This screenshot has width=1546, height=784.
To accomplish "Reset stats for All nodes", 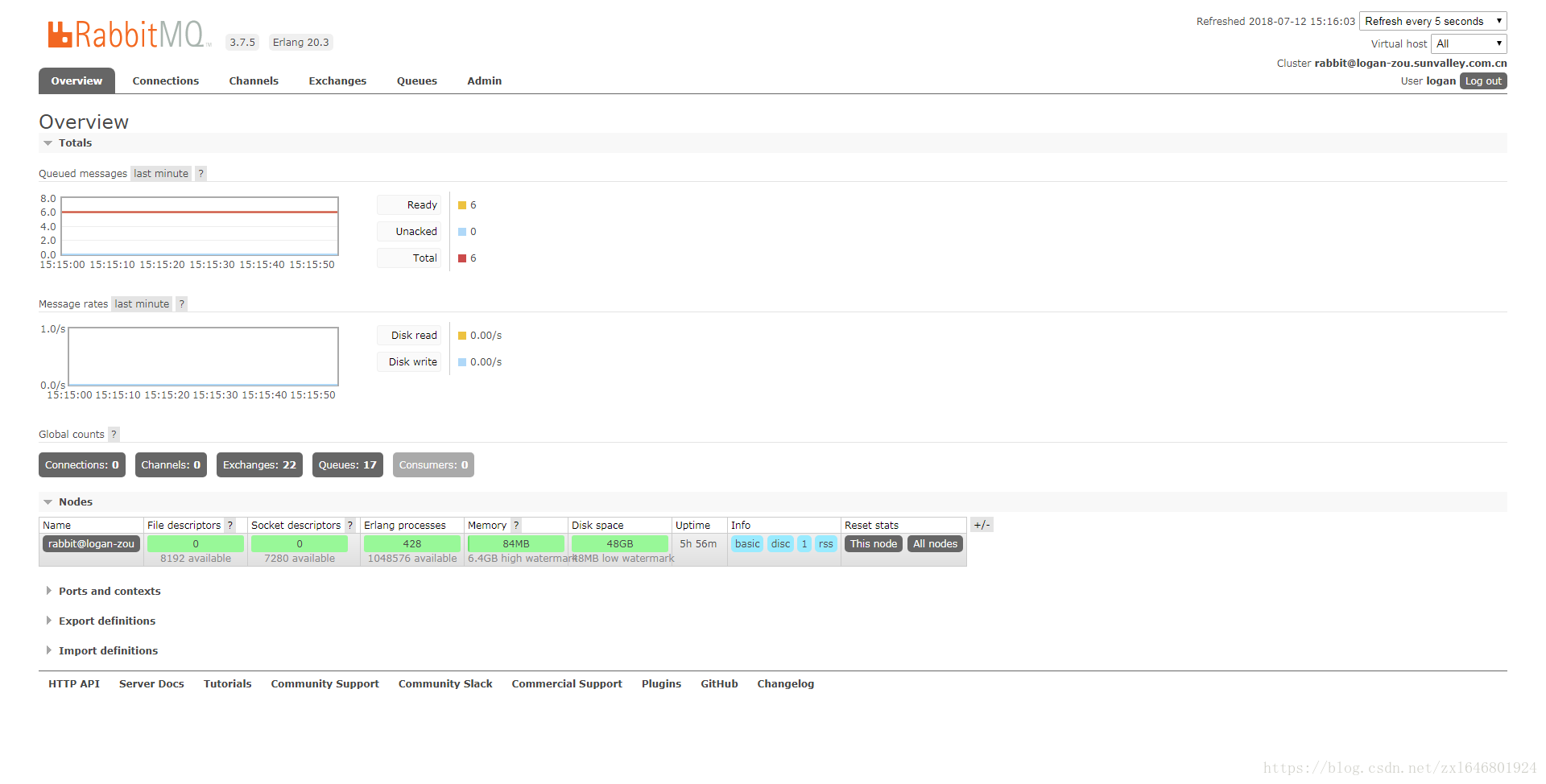I will coord(936,543).
